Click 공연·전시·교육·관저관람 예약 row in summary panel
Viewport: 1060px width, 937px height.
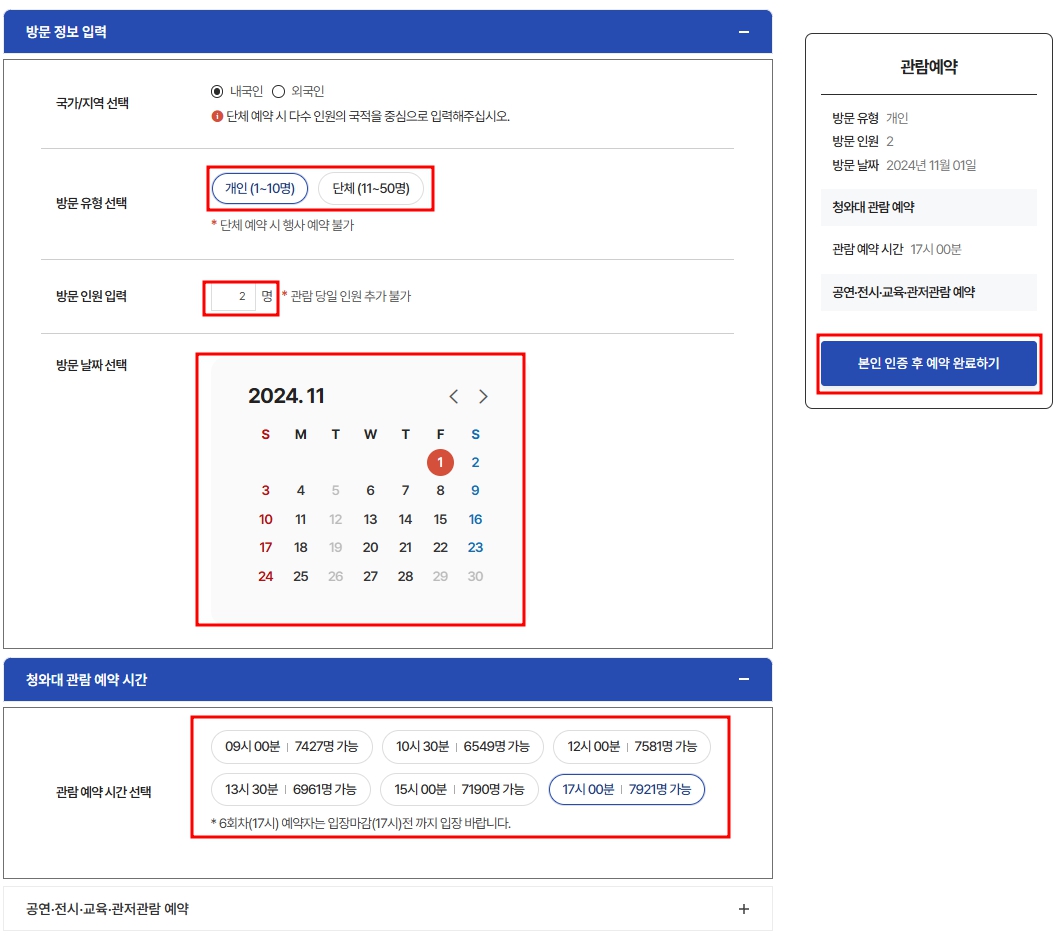click(x=928, y=293)
